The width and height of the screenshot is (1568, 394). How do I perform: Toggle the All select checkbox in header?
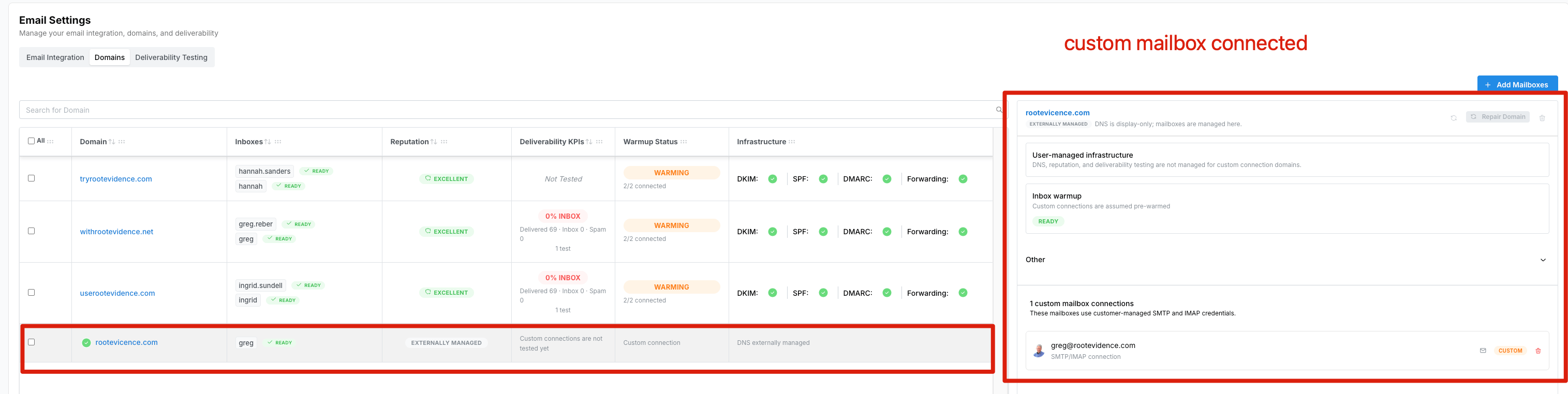point(32,141)
